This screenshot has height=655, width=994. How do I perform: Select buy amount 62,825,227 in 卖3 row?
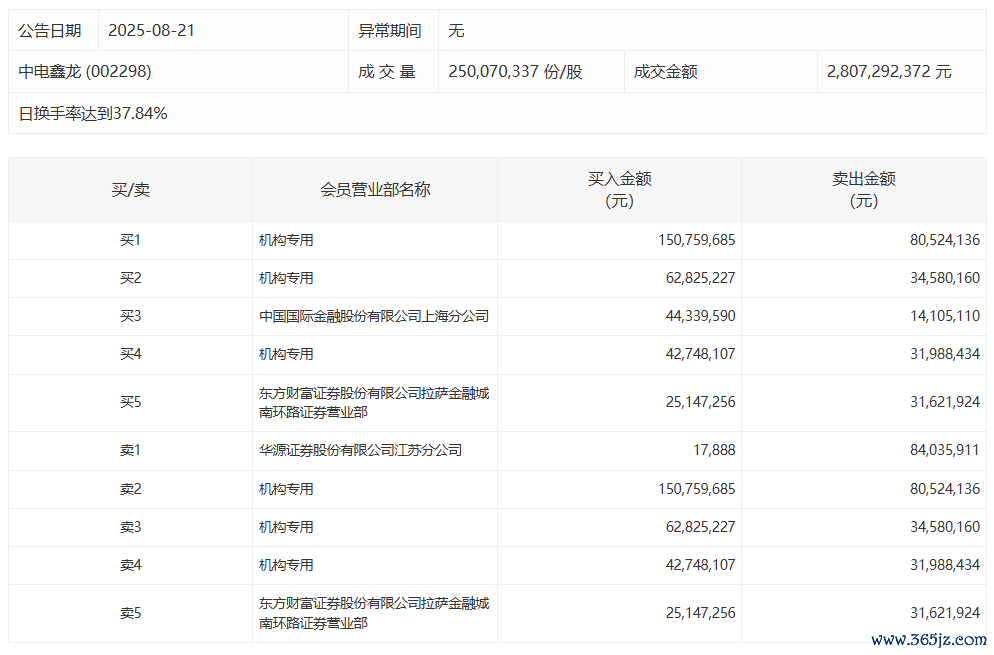[700, 528]
